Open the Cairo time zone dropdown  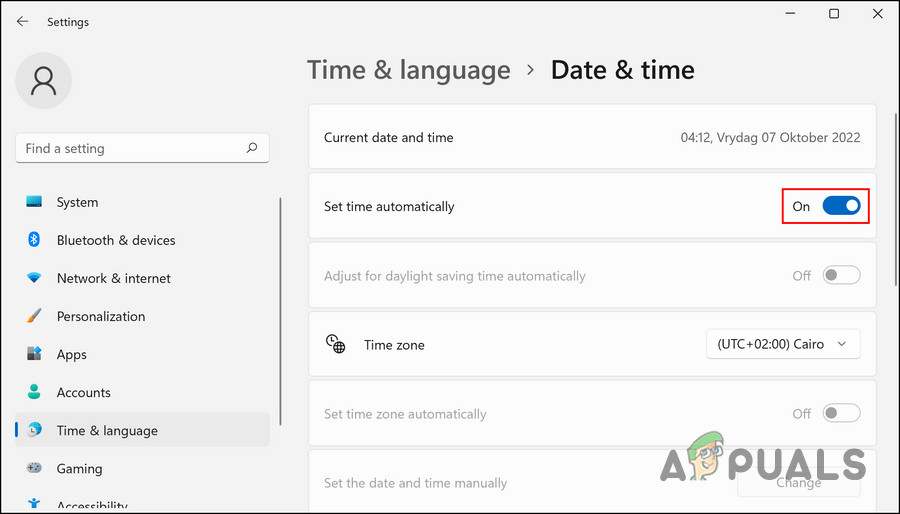coord(782,344)
